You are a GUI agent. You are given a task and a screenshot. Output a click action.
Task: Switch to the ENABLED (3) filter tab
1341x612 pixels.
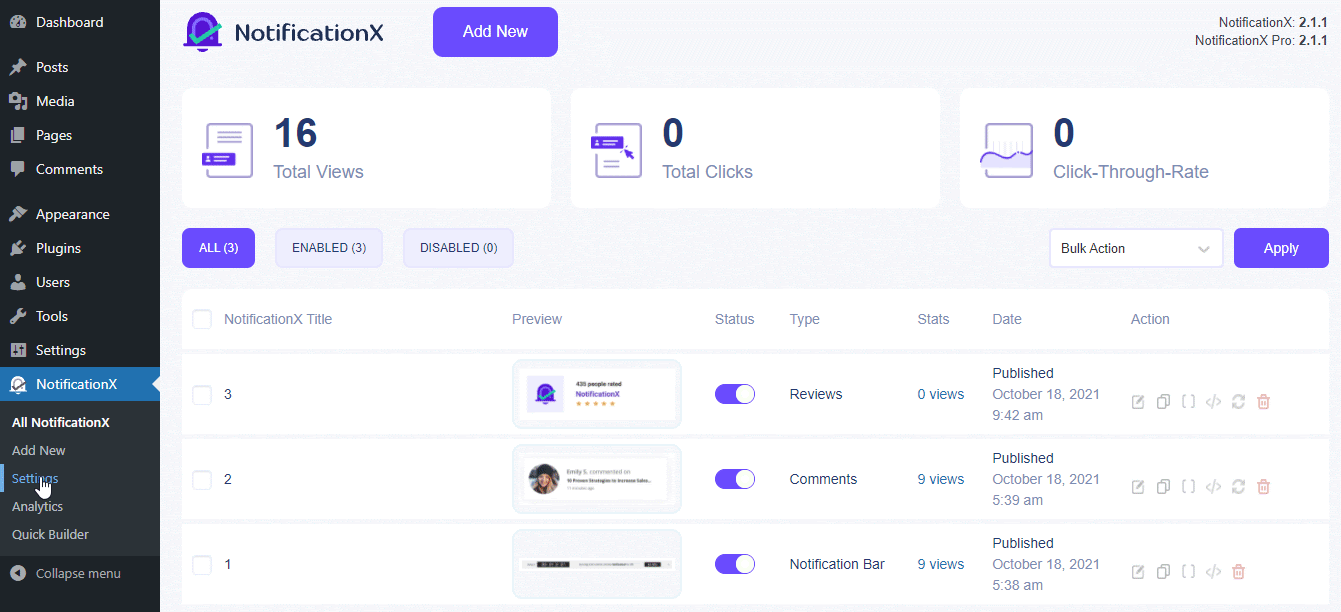[329, 248]
